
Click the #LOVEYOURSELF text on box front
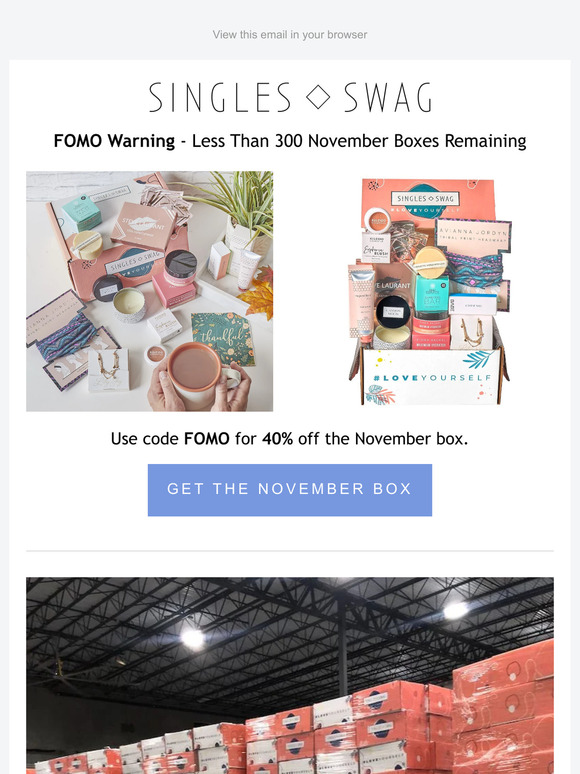click(x=432, y=378)
